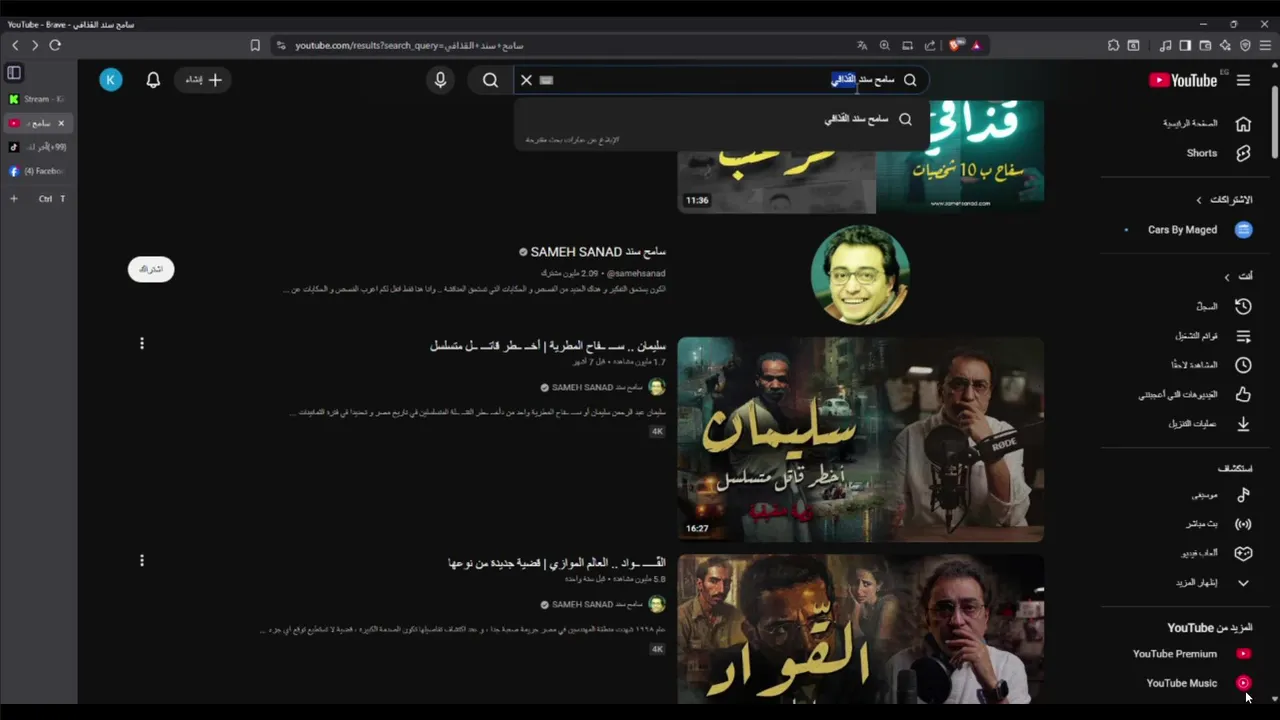The width and height of the screenshot is (1280, 720).
Task: Go back using the browser back arrow
Action: tap(15, 45)
